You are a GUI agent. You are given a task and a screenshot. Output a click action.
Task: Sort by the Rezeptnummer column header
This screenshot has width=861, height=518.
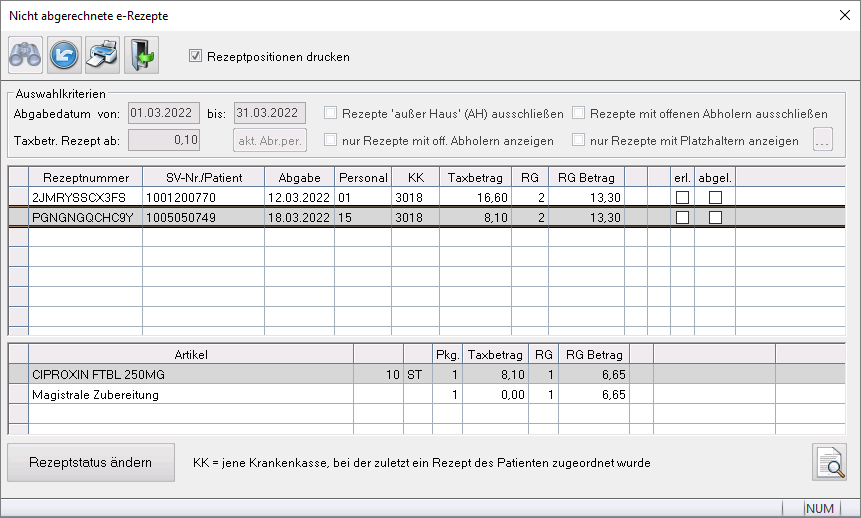click(85, 177)
